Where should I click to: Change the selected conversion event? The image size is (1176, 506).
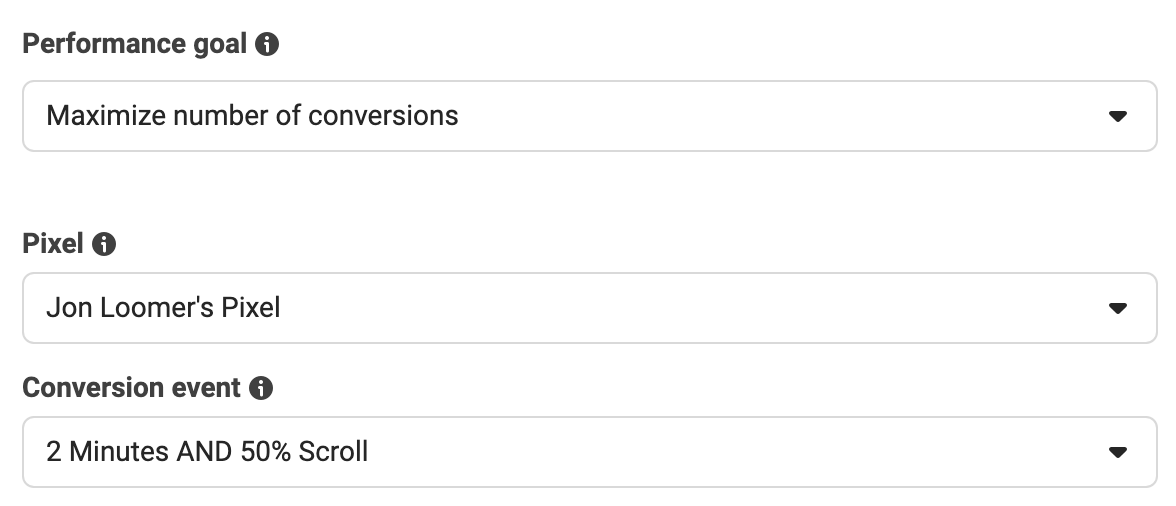coord(590,452)
